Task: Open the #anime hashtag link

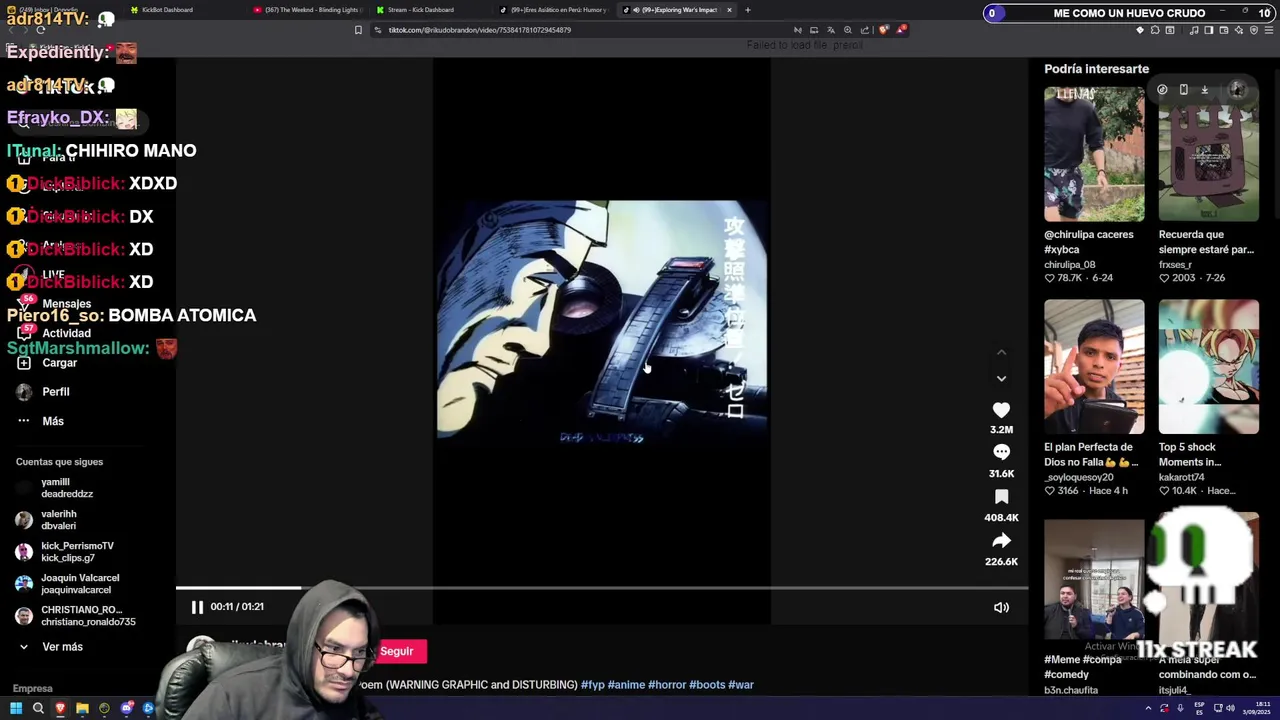Action: tap(626, 685)
